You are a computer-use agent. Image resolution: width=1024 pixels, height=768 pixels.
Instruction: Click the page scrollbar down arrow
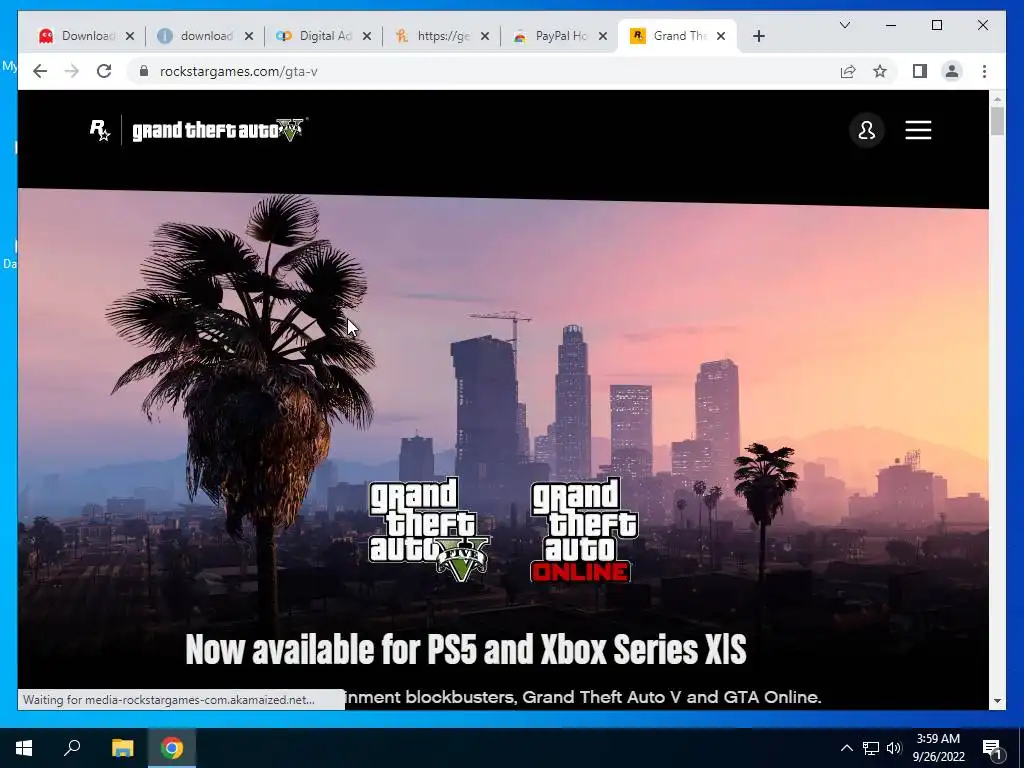click(x=997, y=701)
